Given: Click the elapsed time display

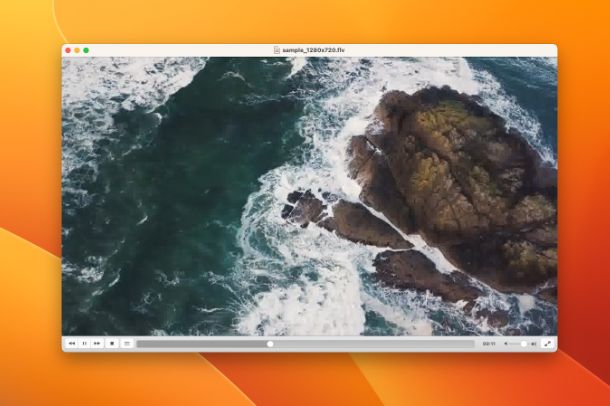Looking at the screenshot, I should (489, 344).
